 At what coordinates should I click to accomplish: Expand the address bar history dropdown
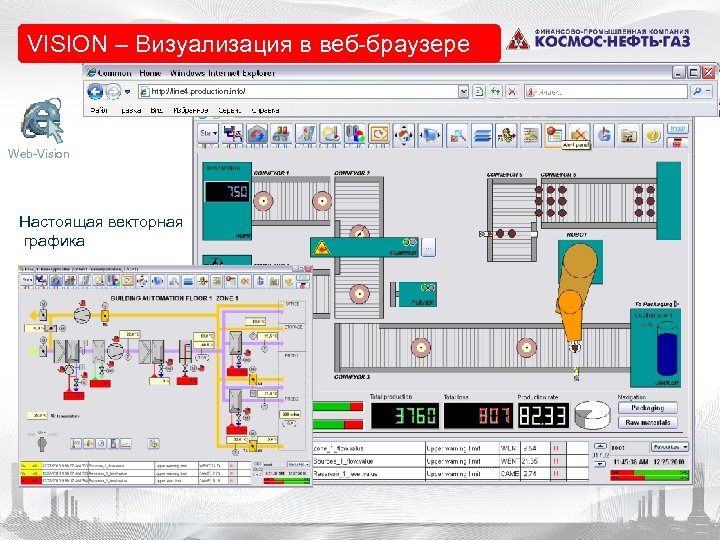(463, 91)
